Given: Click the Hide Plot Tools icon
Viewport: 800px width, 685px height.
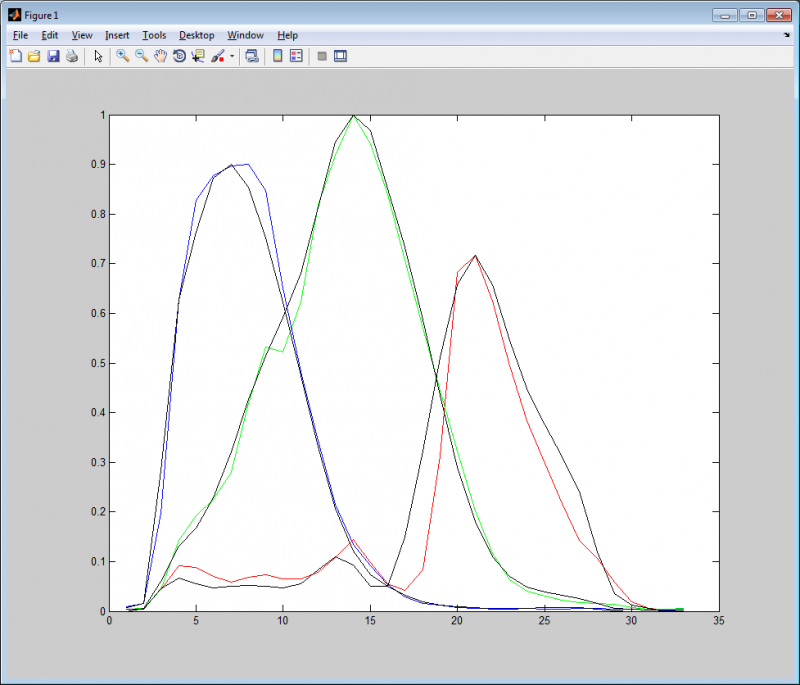Looking at the screenshot, I should [x=322, y=56].
